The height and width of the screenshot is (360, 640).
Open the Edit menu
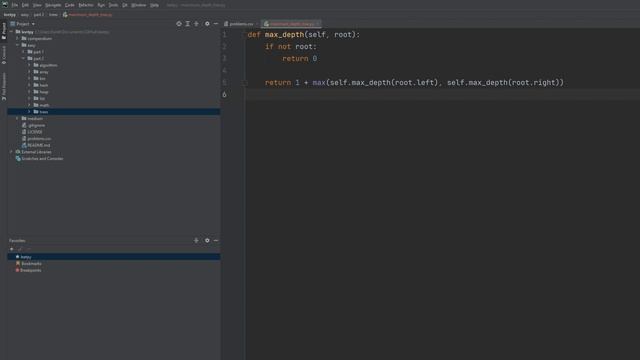point(25,5)
